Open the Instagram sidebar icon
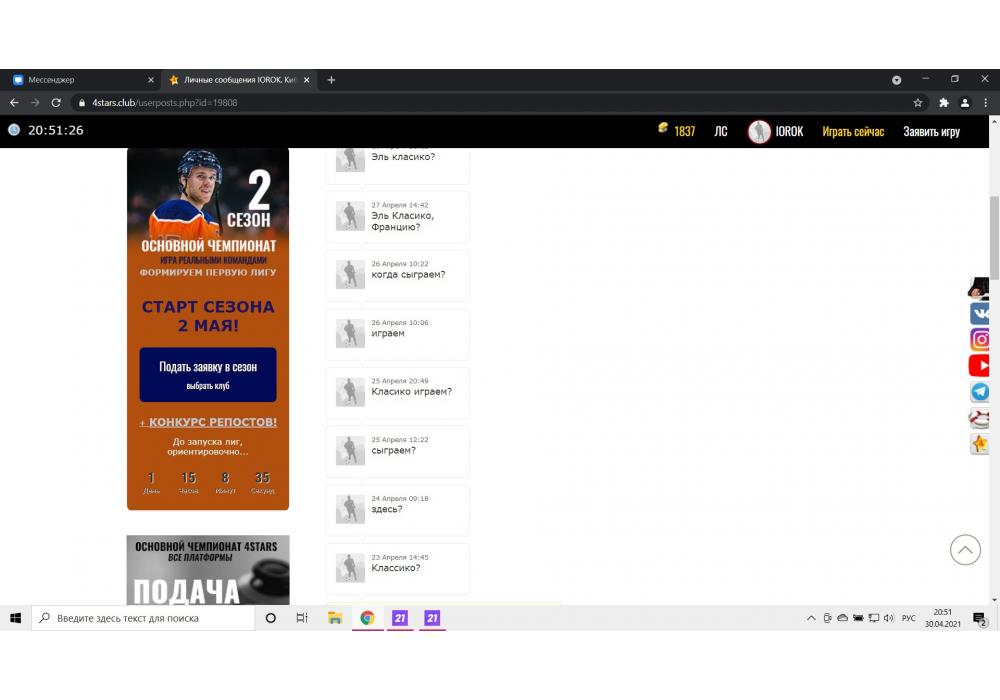The height and width of the screenshot is (700, 1000). [x=980, y=340]
